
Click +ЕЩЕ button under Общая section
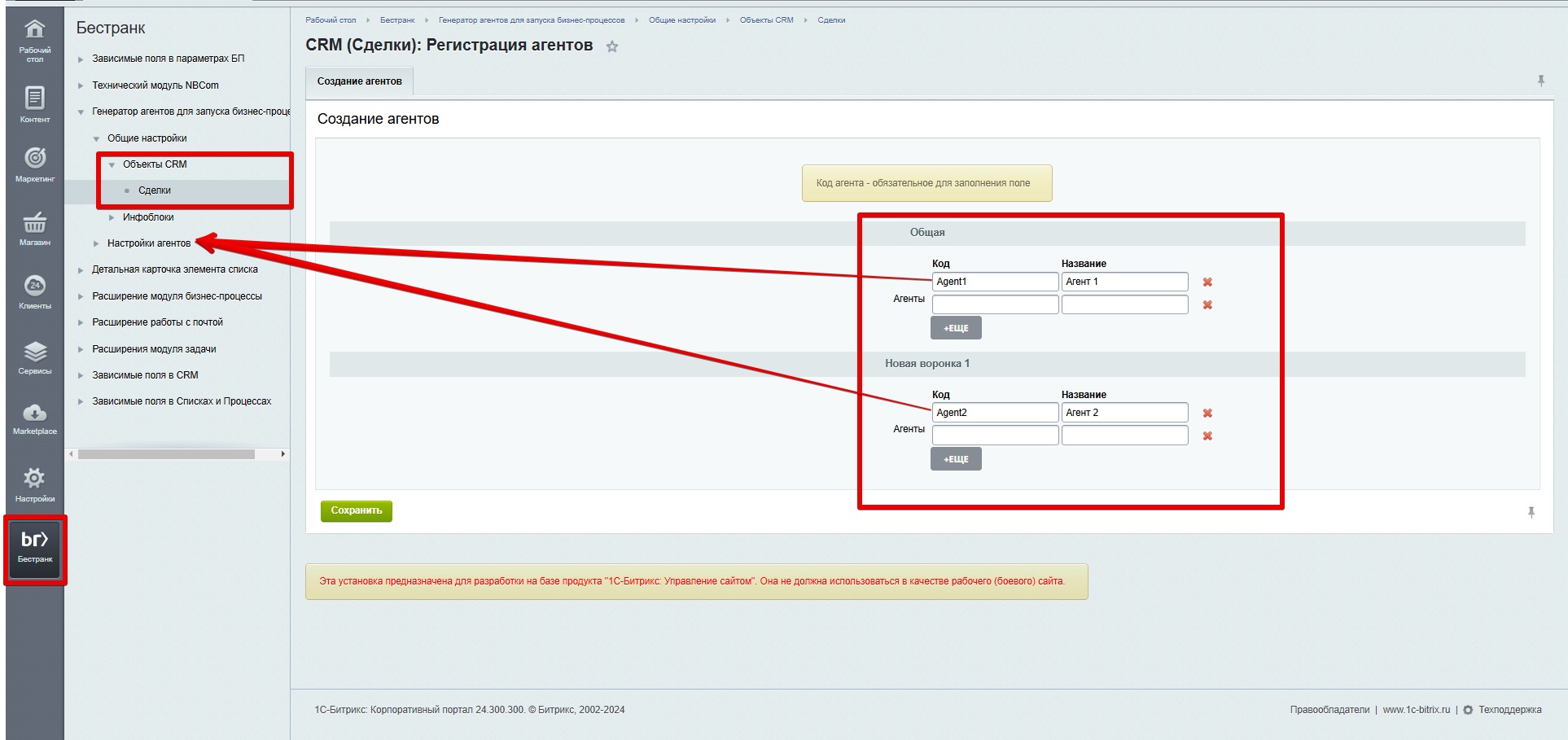[x=956, y=328]
